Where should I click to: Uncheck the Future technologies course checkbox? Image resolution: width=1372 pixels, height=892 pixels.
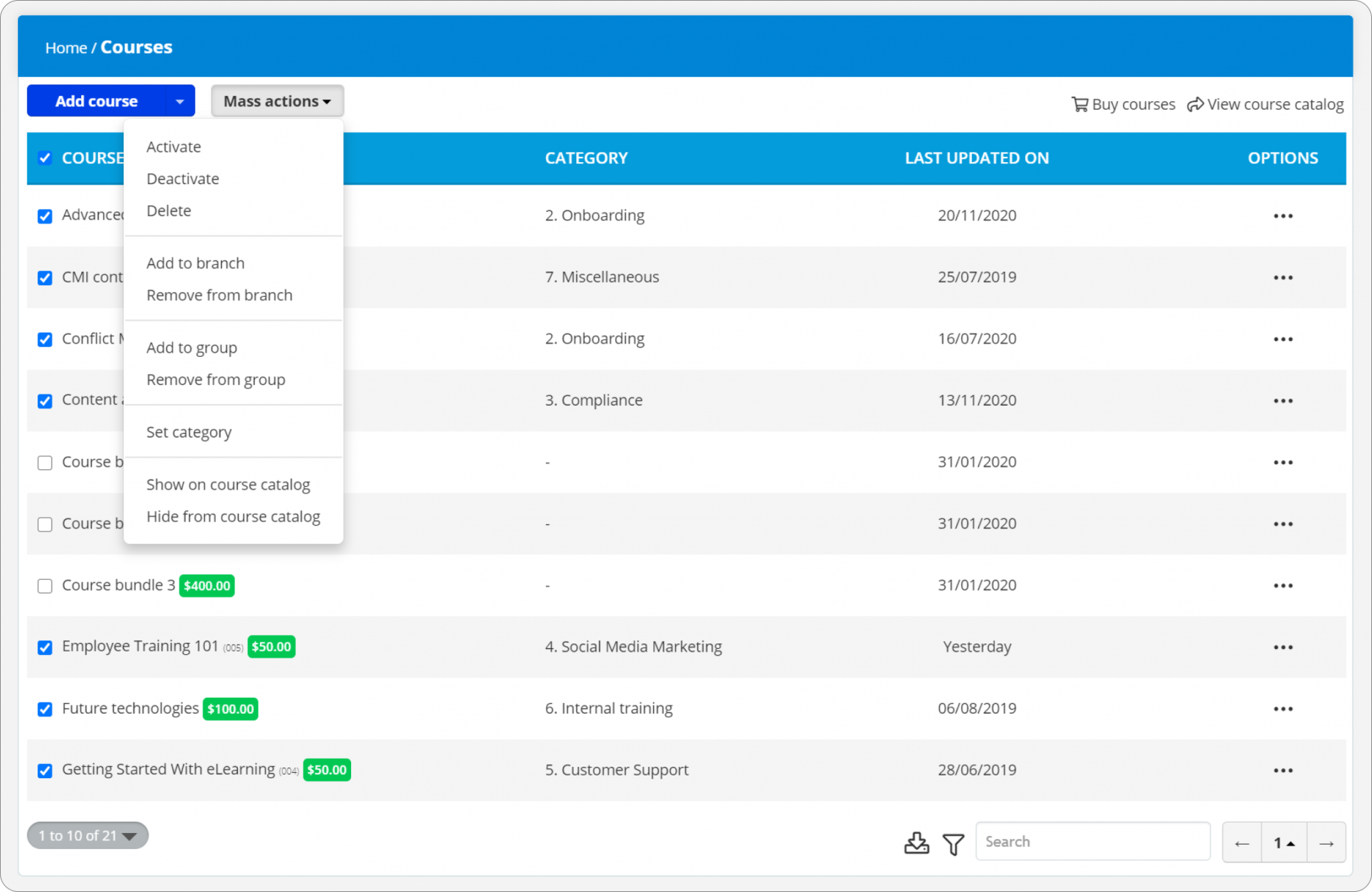point(45,709)
